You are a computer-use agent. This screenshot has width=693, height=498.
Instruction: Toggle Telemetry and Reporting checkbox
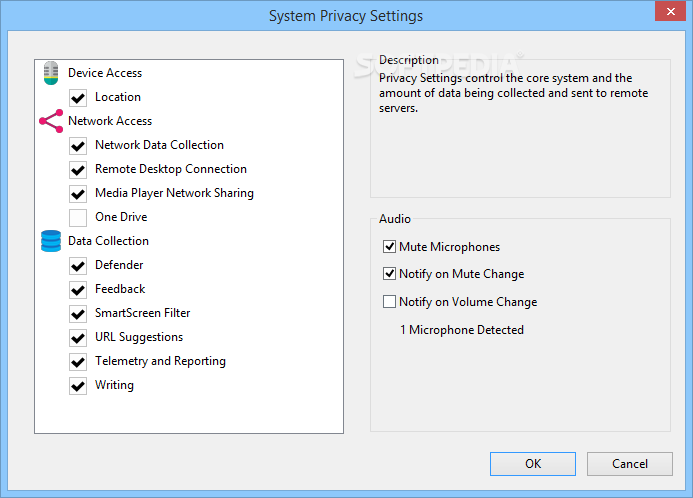coord(78,361)
